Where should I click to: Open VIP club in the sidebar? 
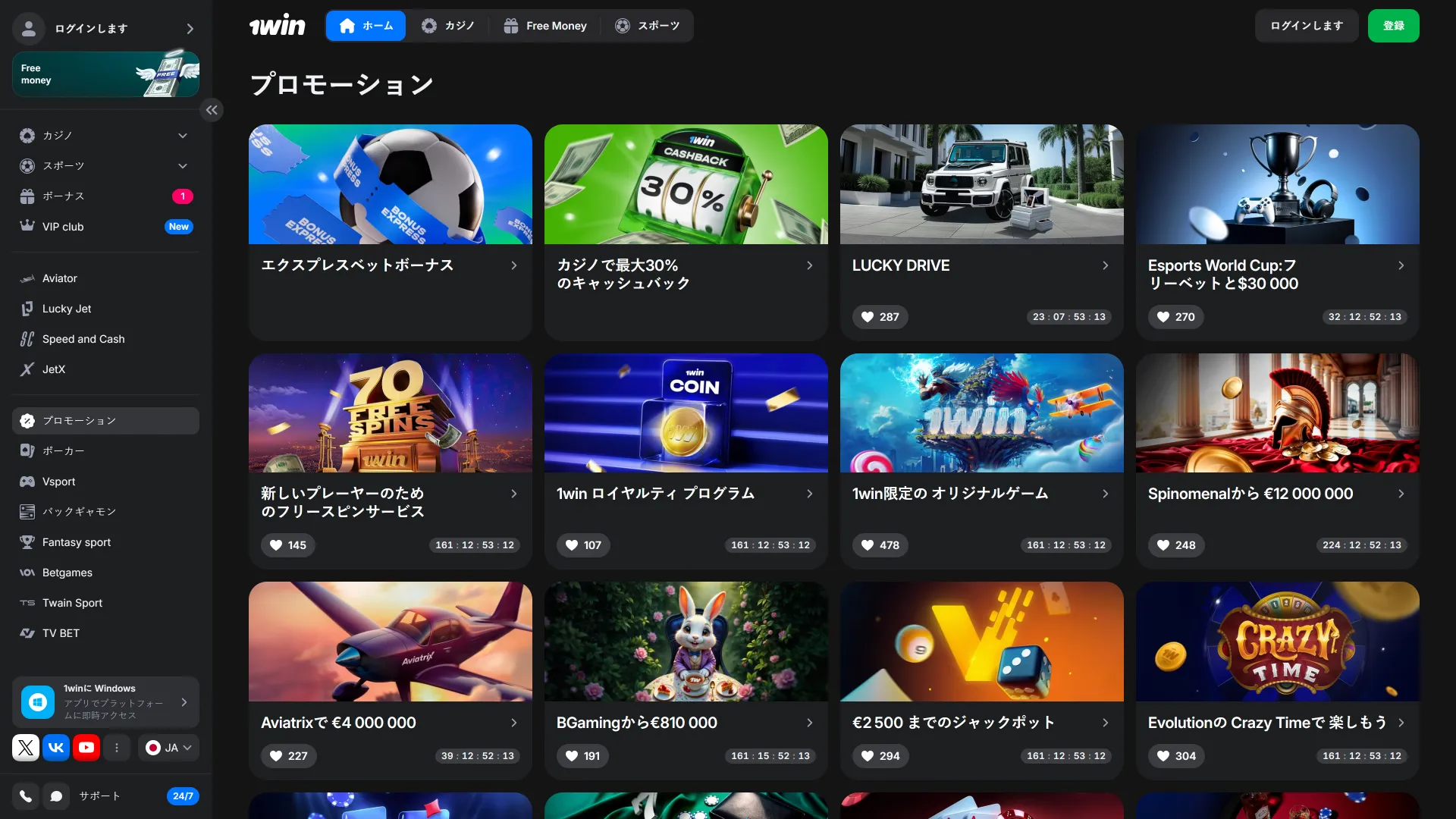point(105,227)
